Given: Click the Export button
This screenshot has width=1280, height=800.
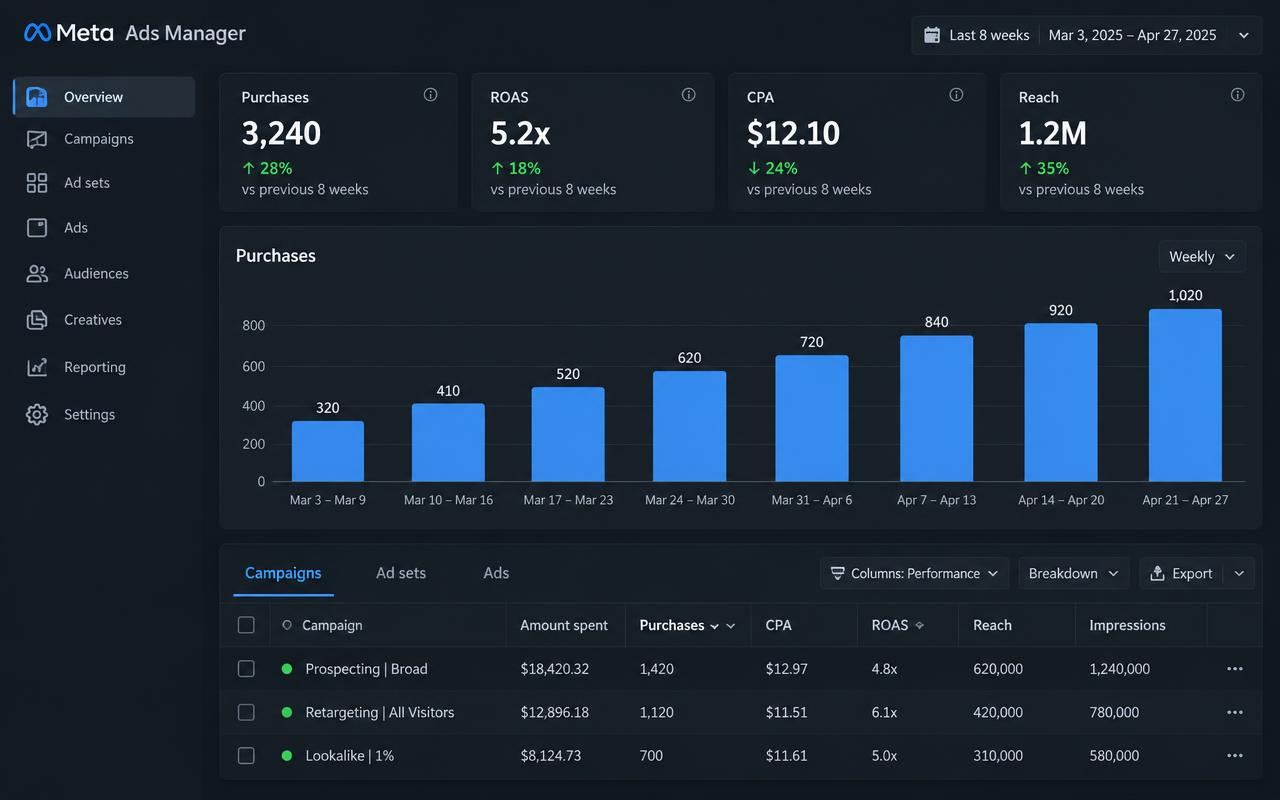Looking at the screenshot, I should point(1182,574).
